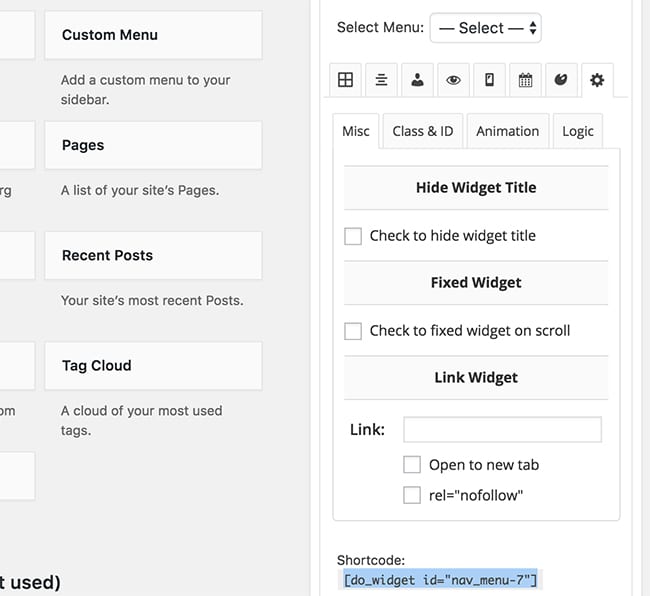Screen dimensions: 650x596
Task: Click the 'Add a custom menu' description
Action: tap(146, 90)
